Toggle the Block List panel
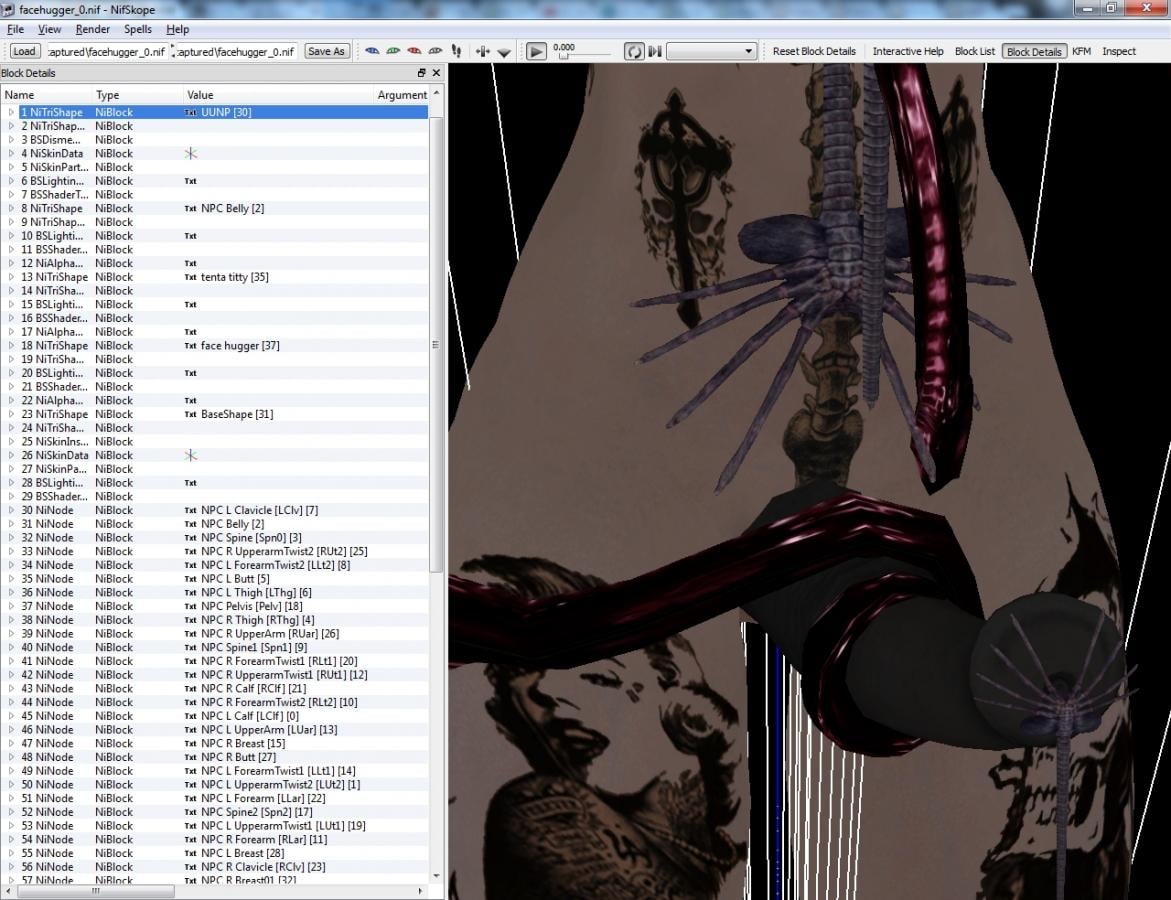 coord(975,52)
